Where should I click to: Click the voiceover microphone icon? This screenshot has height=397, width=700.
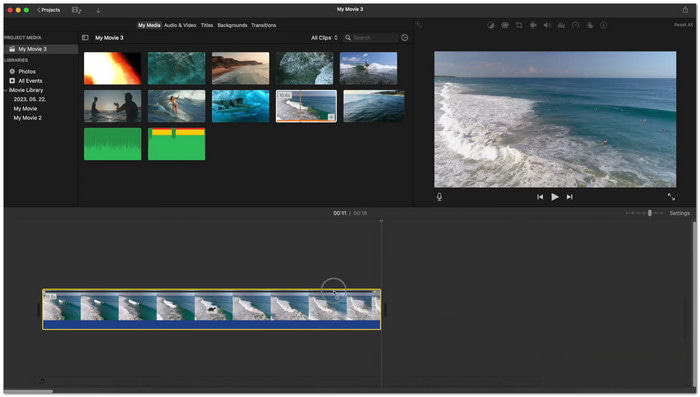coord(439,197)
